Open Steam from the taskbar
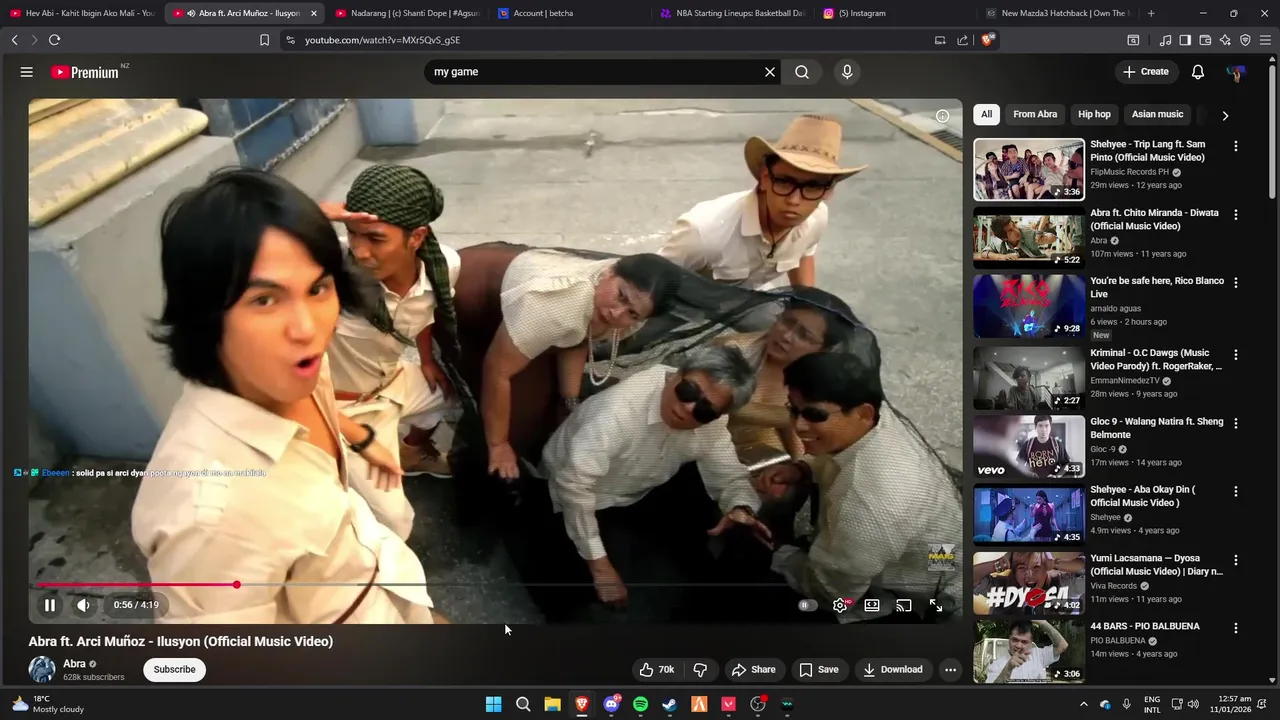 670,704
